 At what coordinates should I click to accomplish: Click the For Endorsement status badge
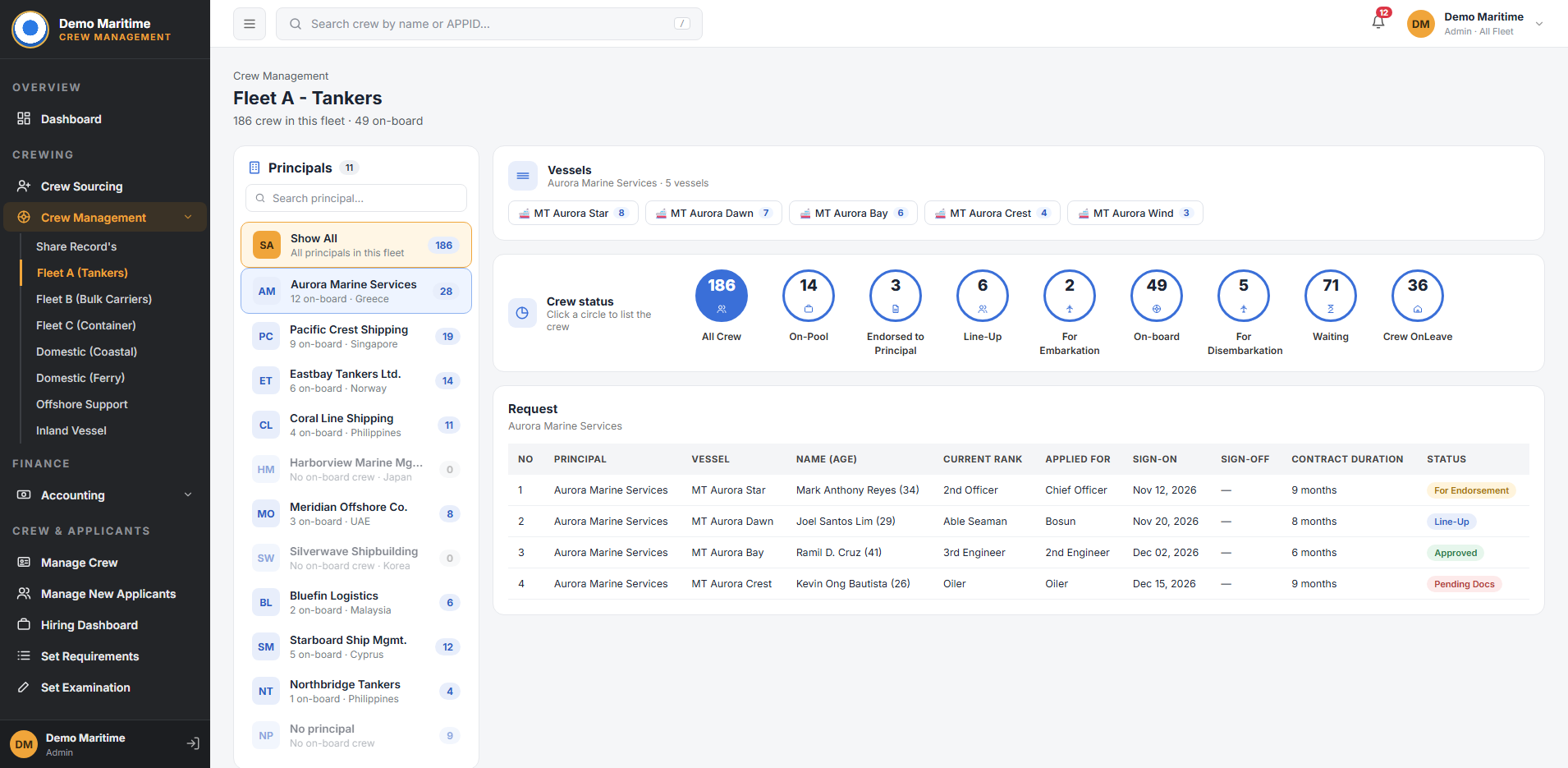tap(1471, 490)
